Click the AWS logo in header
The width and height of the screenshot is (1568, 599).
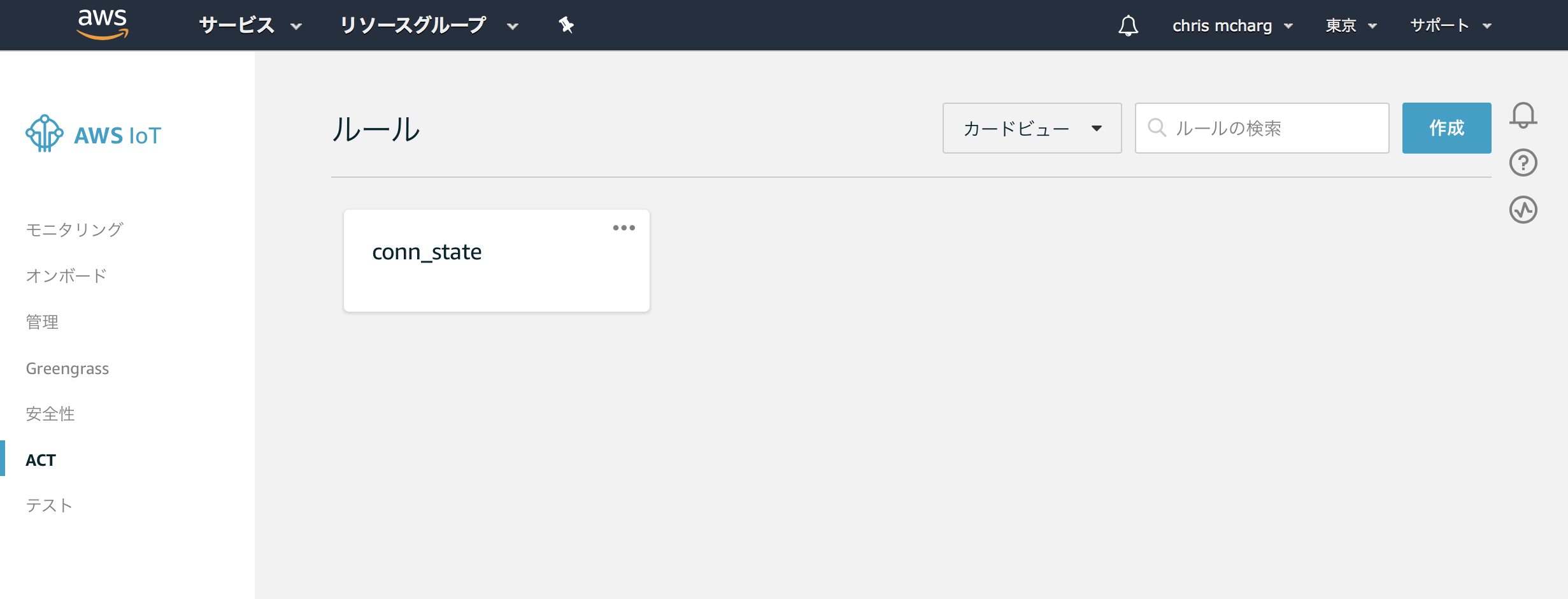pos(102,25)
